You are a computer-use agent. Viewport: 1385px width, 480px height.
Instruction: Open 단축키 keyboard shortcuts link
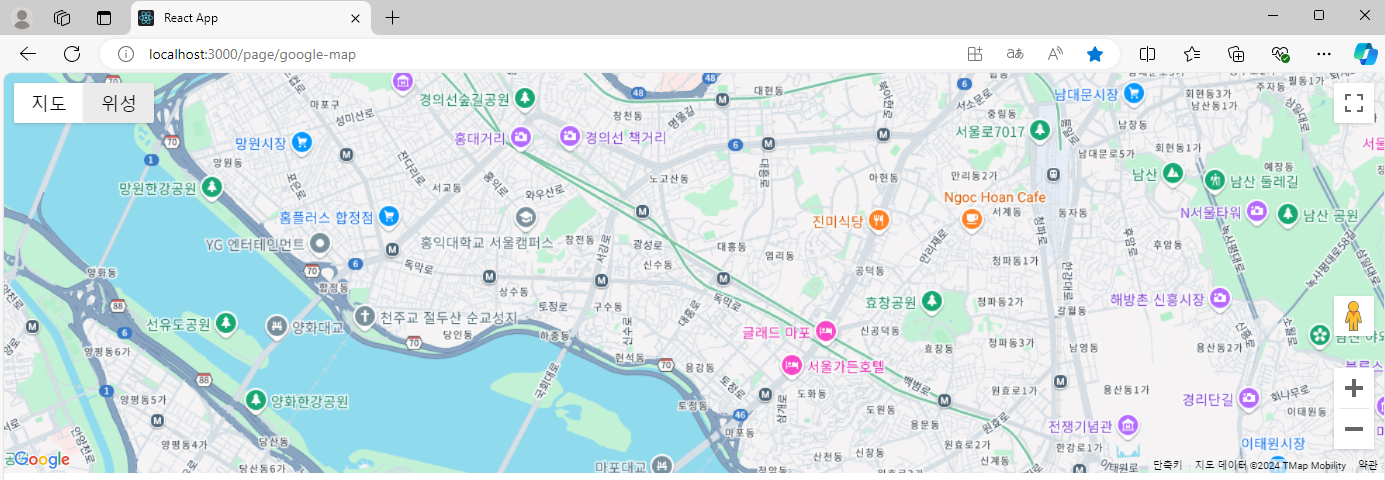(1167, 465)
